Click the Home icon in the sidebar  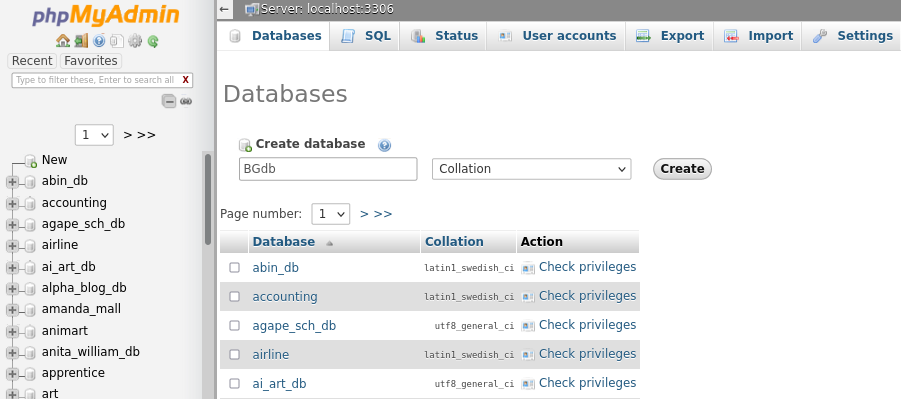tap(63, 41)
